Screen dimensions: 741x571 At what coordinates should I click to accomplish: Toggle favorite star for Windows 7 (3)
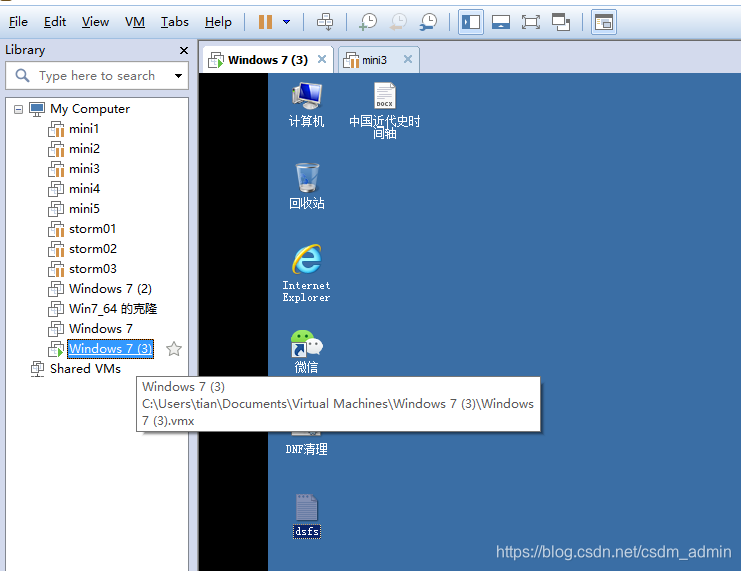[x=174, y=349]
